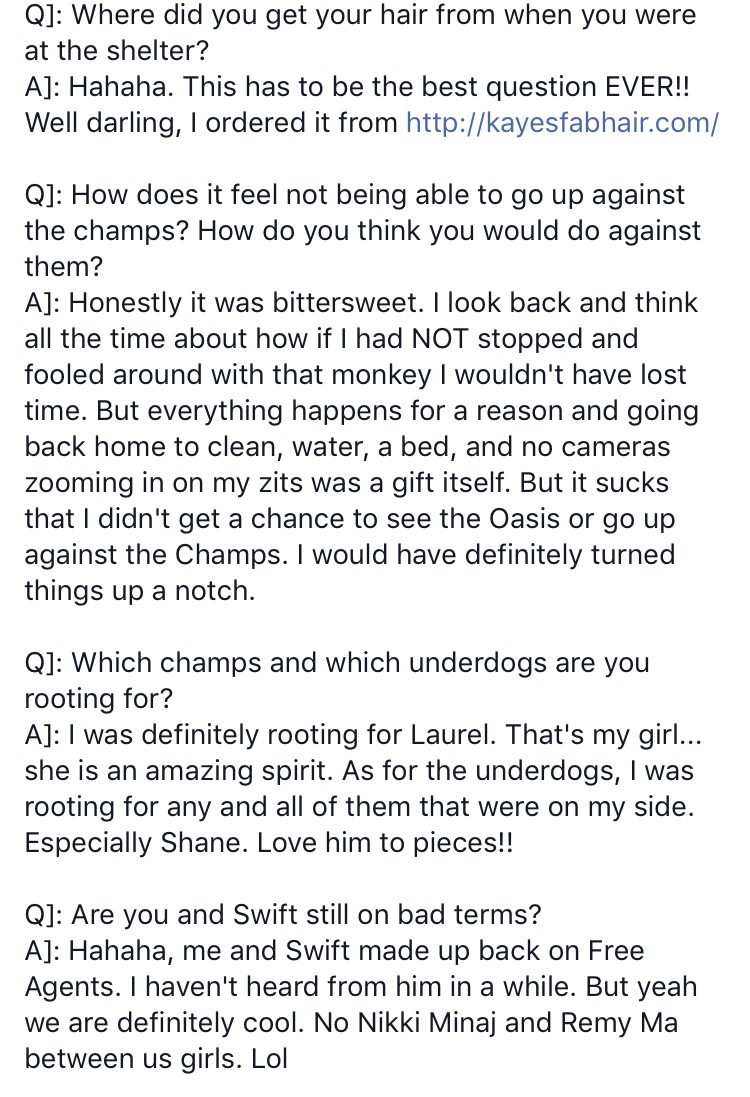
Task: Click the question about champs and underdogs
Action: coord(337,680)
